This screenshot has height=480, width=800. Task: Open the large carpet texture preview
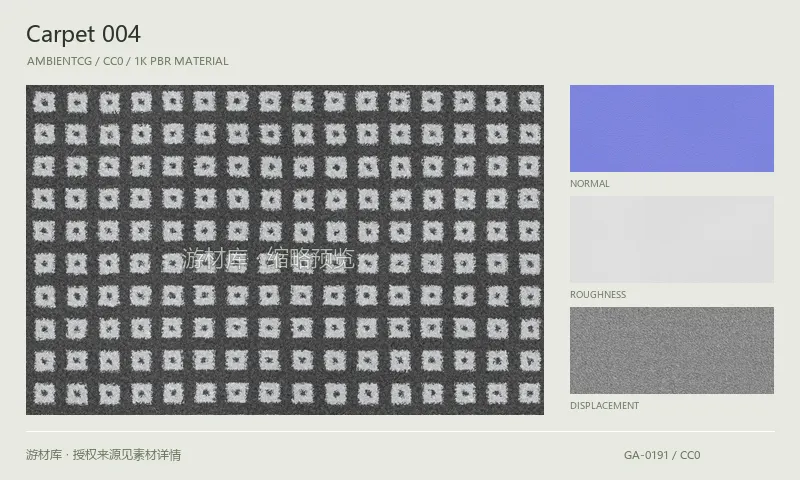coord(285,249)
